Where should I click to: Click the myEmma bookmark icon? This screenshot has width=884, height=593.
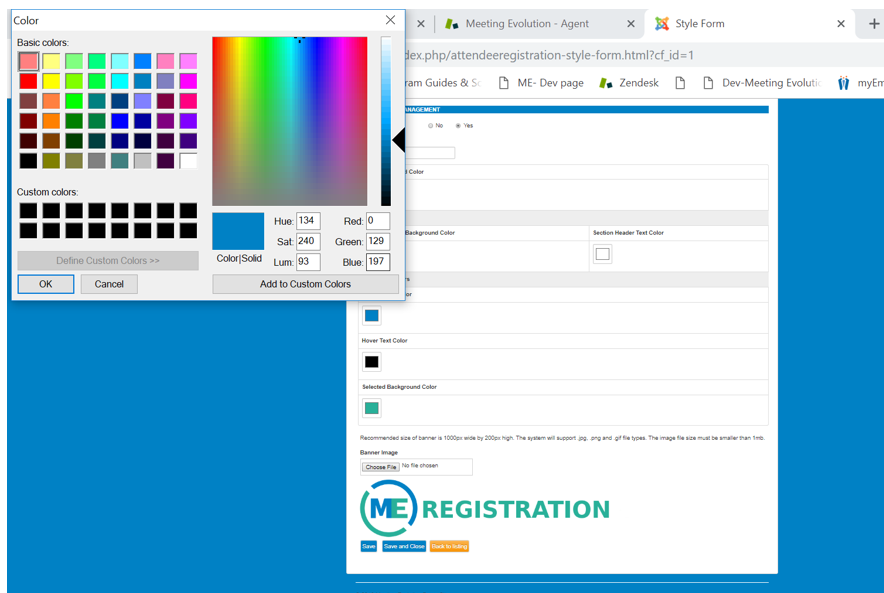click(841, 82)
